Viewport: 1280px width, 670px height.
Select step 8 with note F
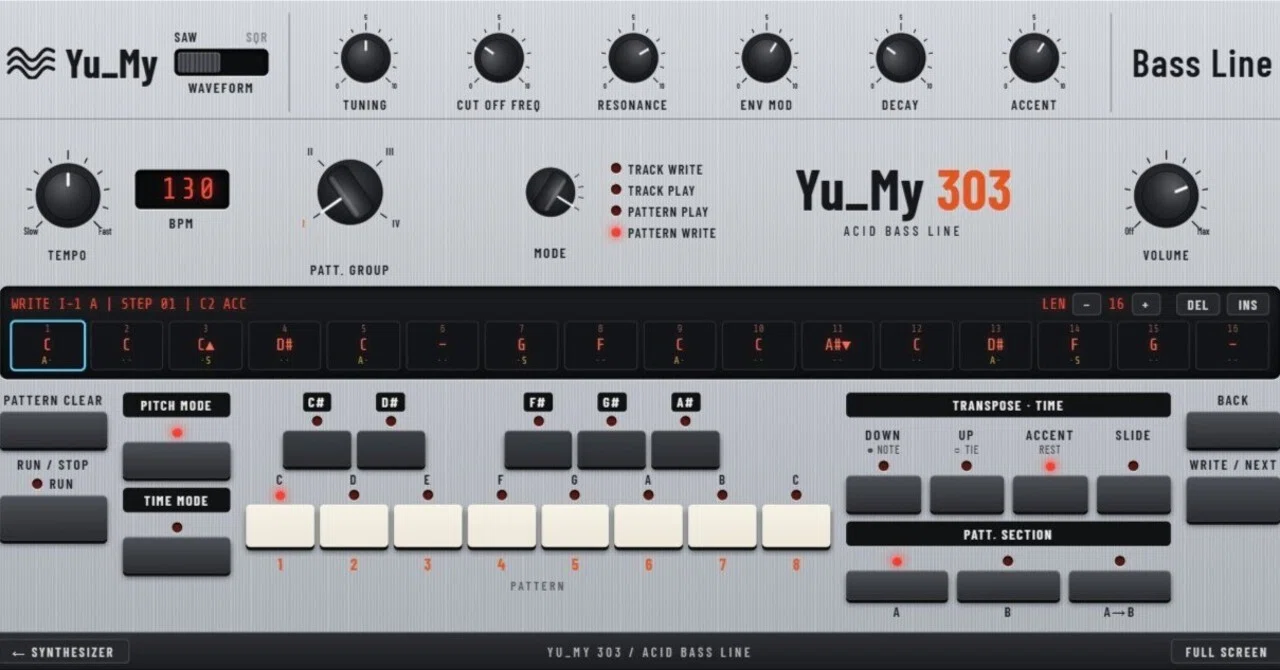click(600, 346)
